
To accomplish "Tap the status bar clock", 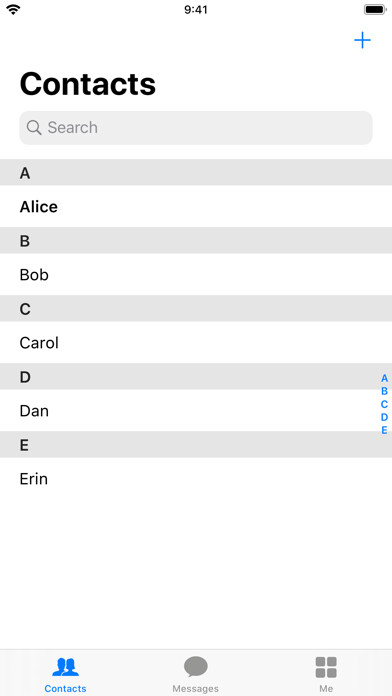I will 196,9.
